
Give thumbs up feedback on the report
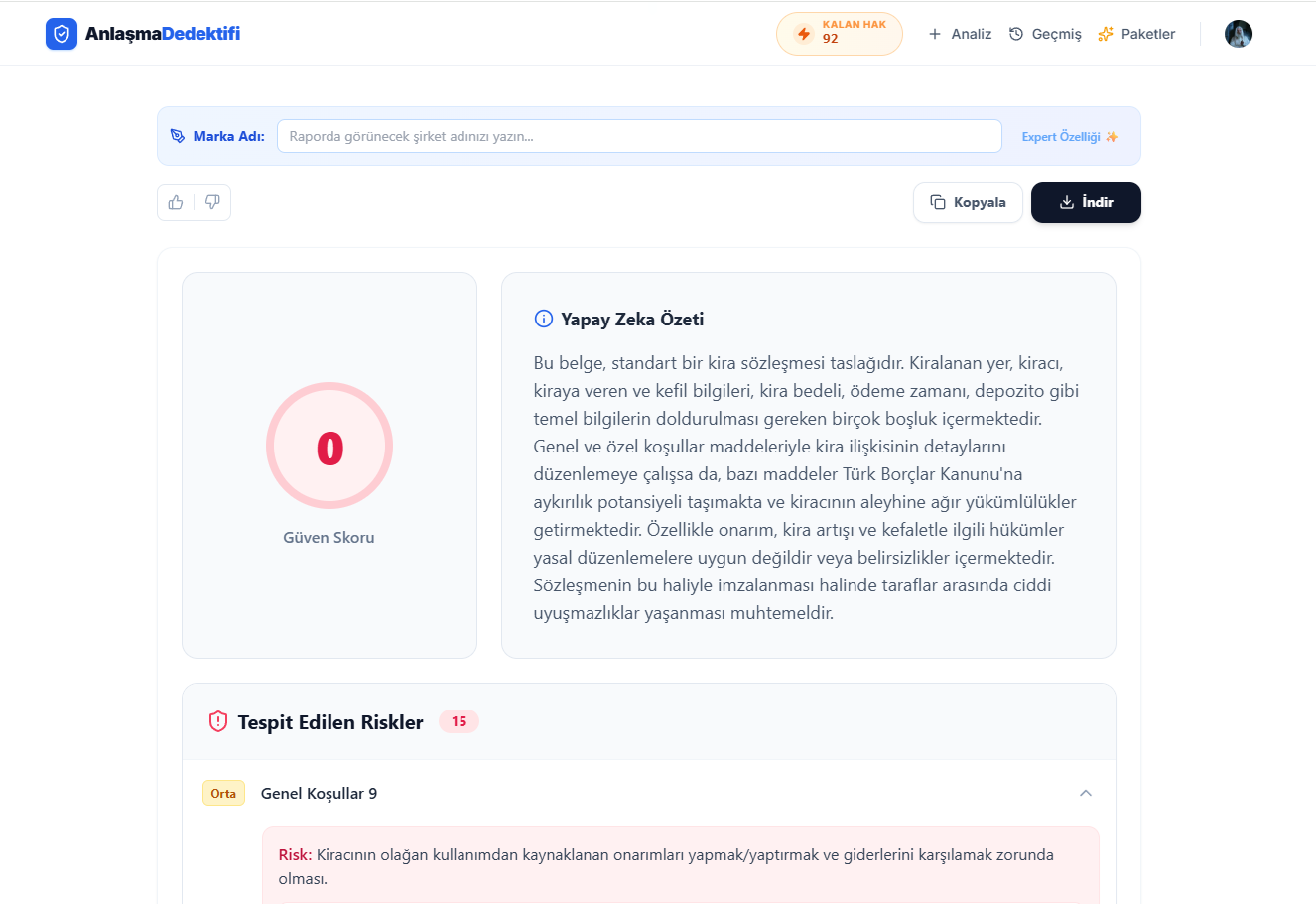click(x=176, y=201)
